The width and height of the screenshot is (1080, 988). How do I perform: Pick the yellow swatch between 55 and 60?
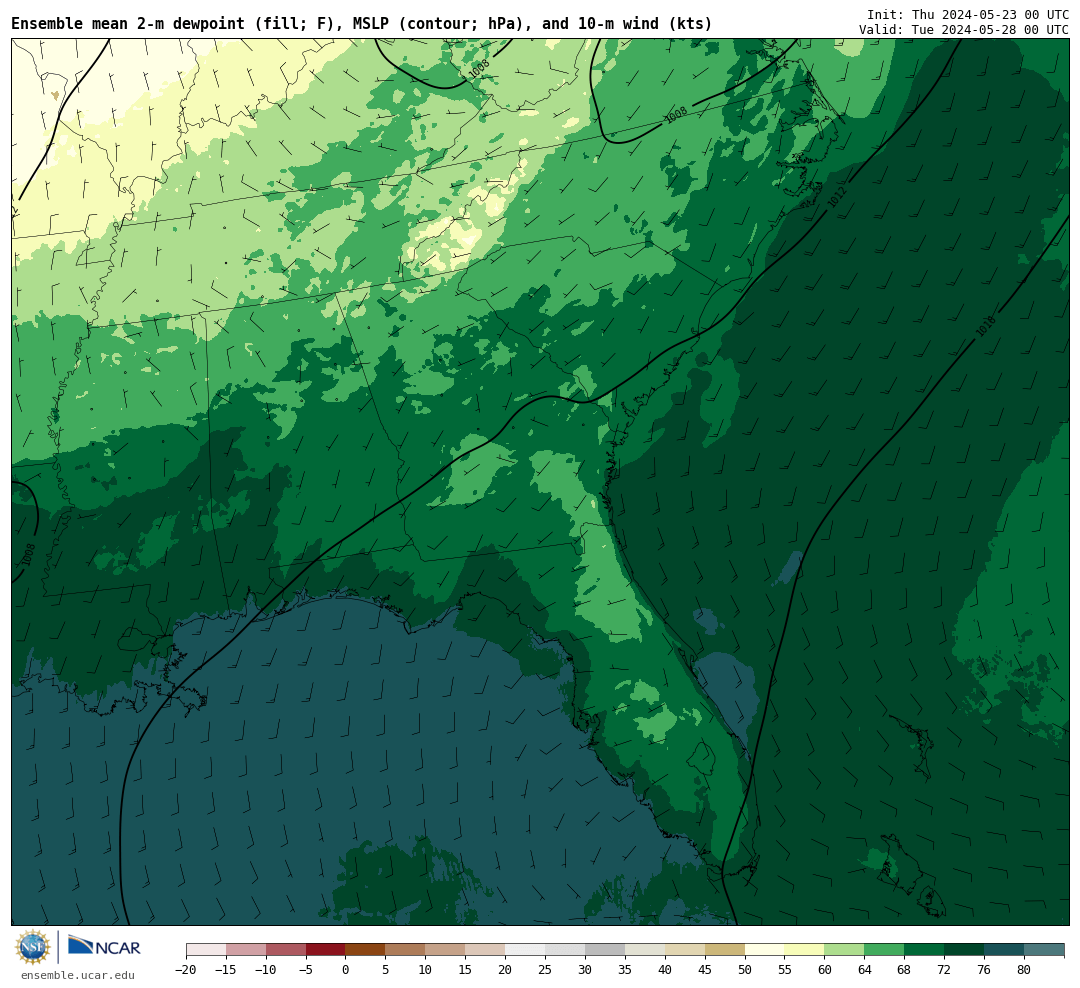[804, 950]
